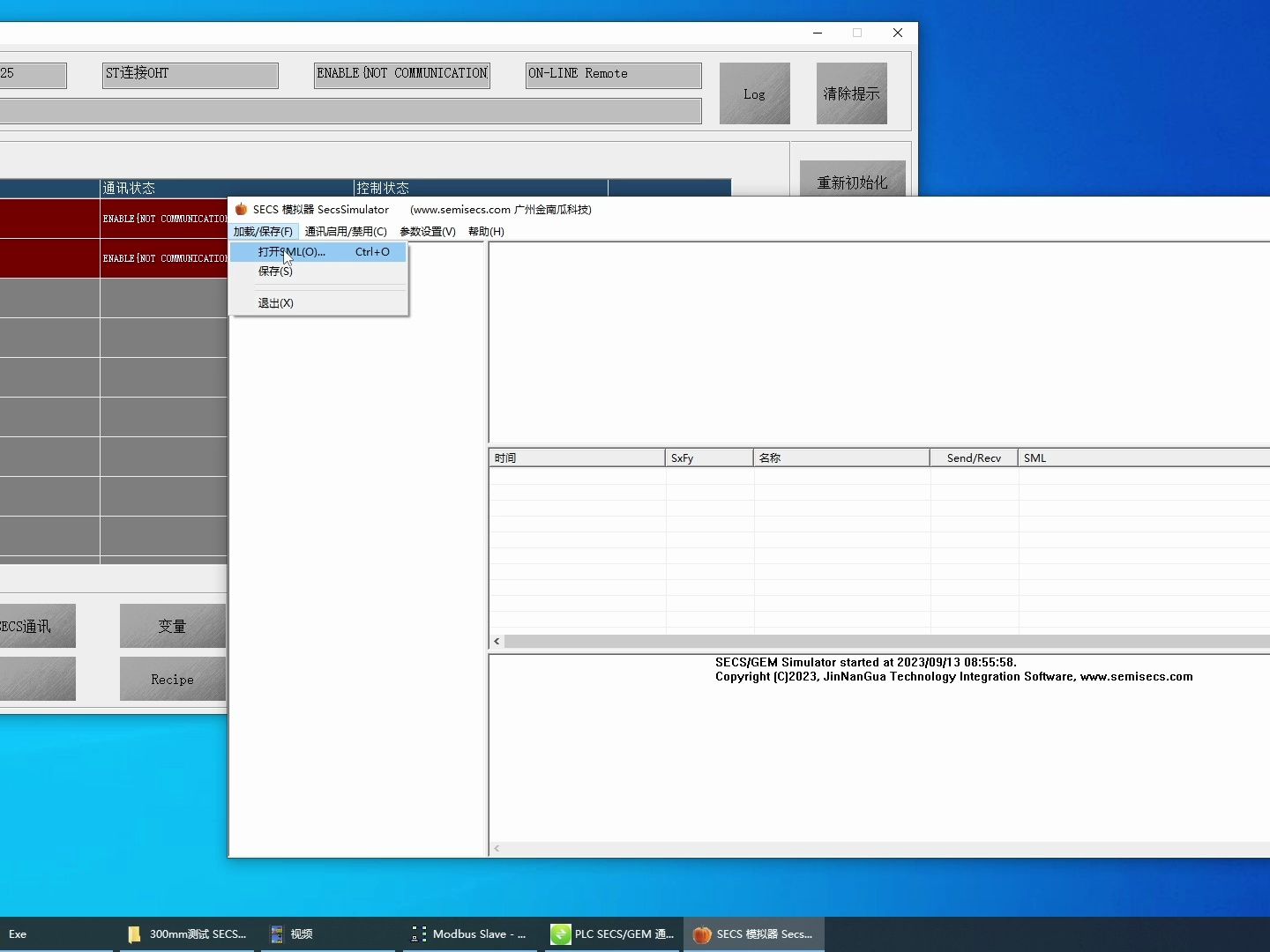1270x952 pixels.
Task: Click the 控制状态 column header
Action: pyautogui.click(x=481, y=188)
